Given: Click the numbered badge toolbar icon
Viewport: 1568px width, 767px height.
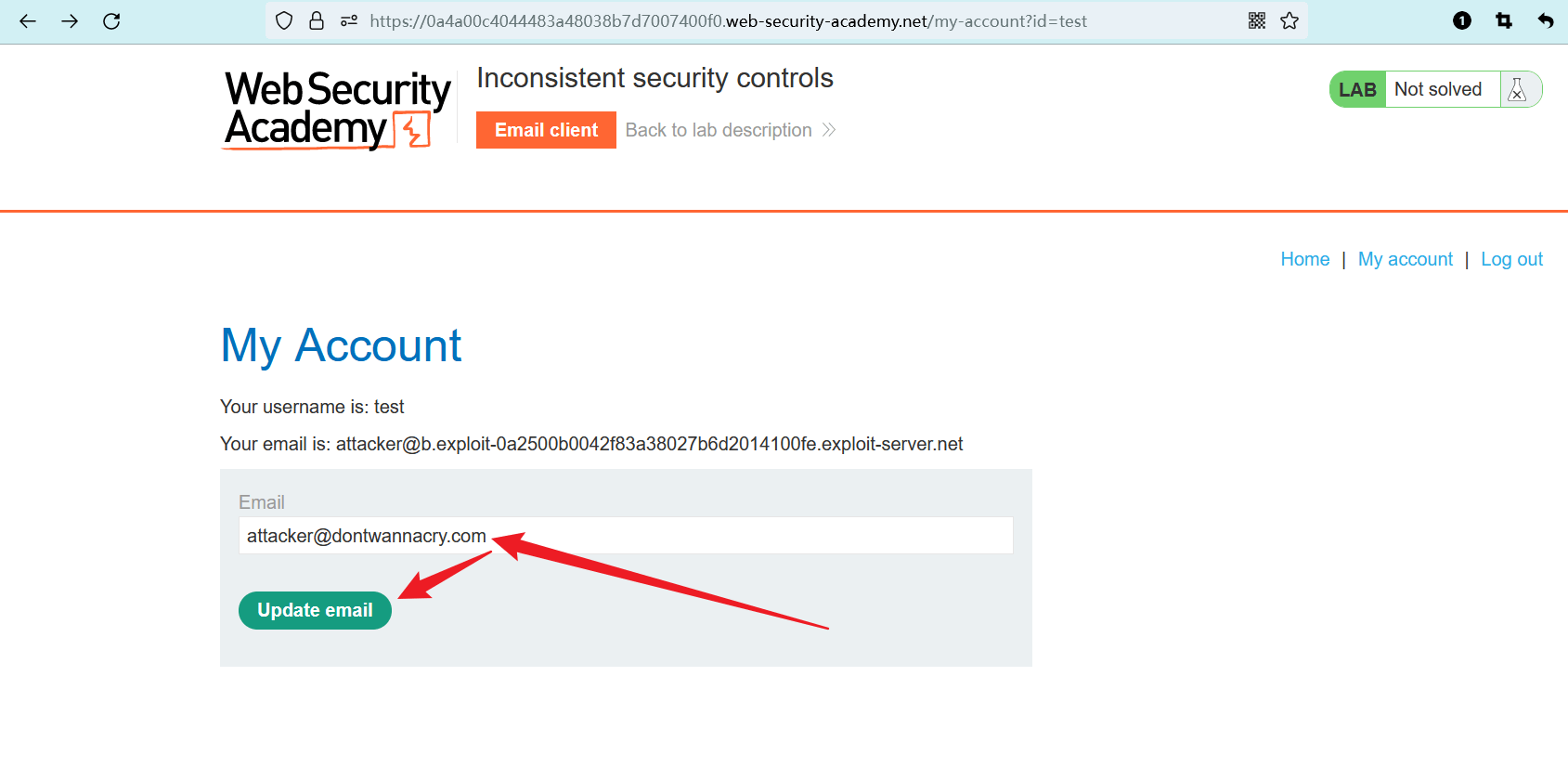Looking at the screenshot, I should tap(1462, 21).
